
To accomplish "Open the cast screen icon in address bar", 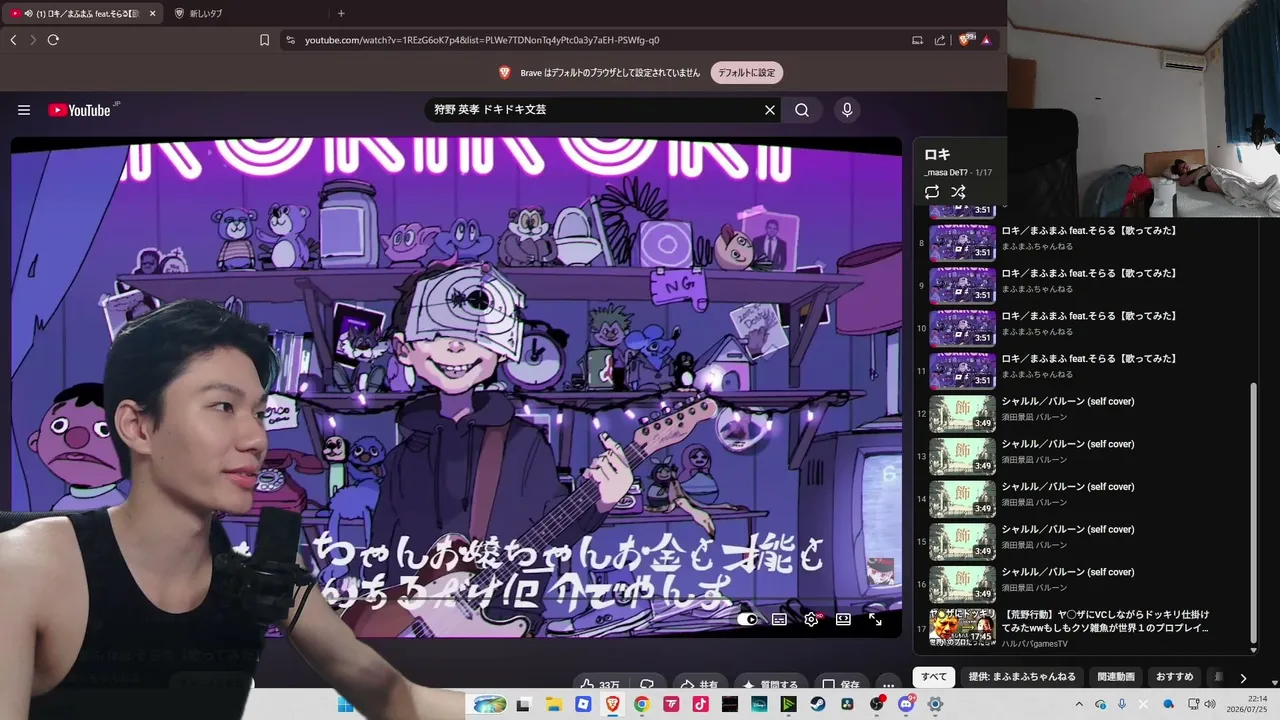I will click(x=917, y=40).
